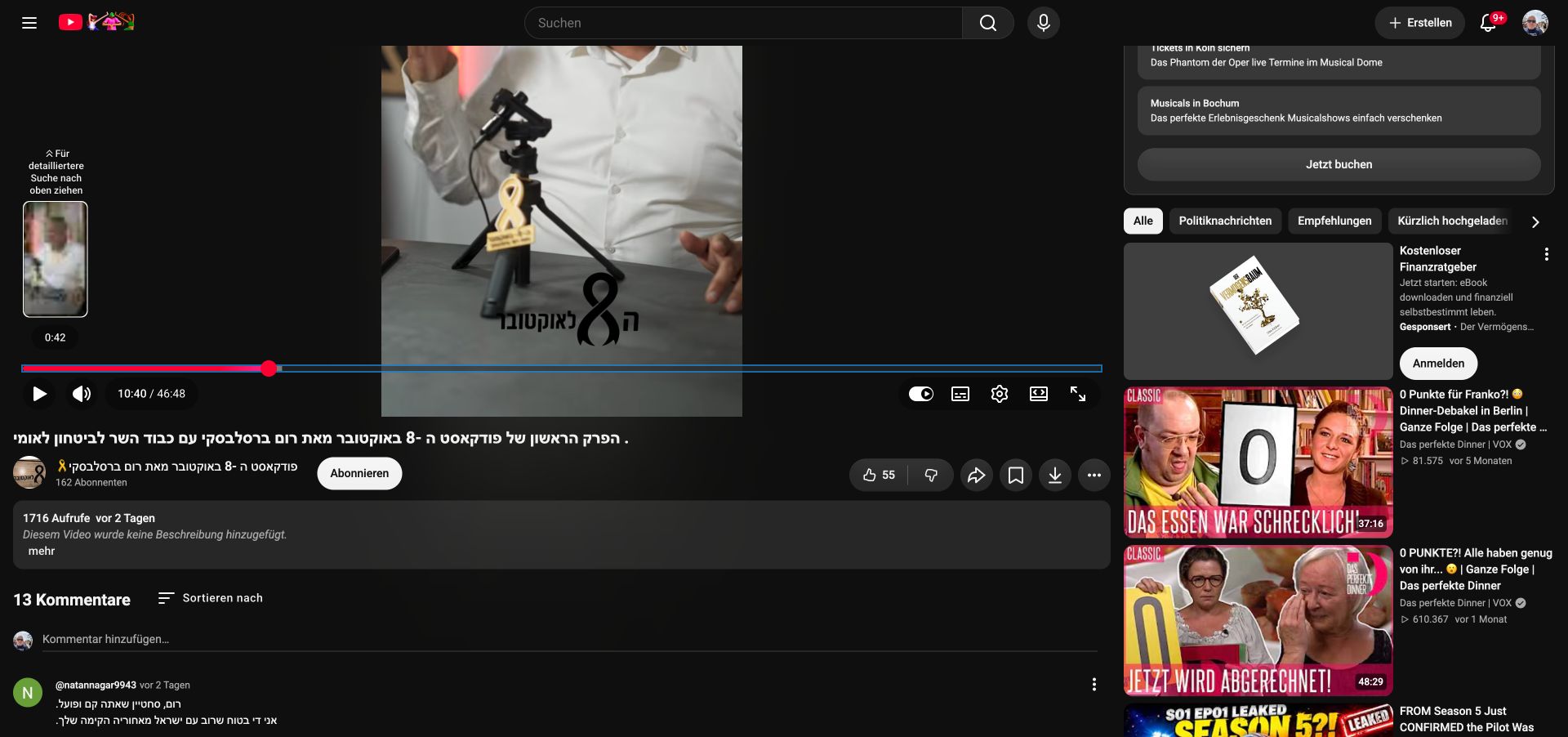Save video with bookmark icon
Image resolution: width=1568 pixels, height=737 pixels.
(1016, 475)
